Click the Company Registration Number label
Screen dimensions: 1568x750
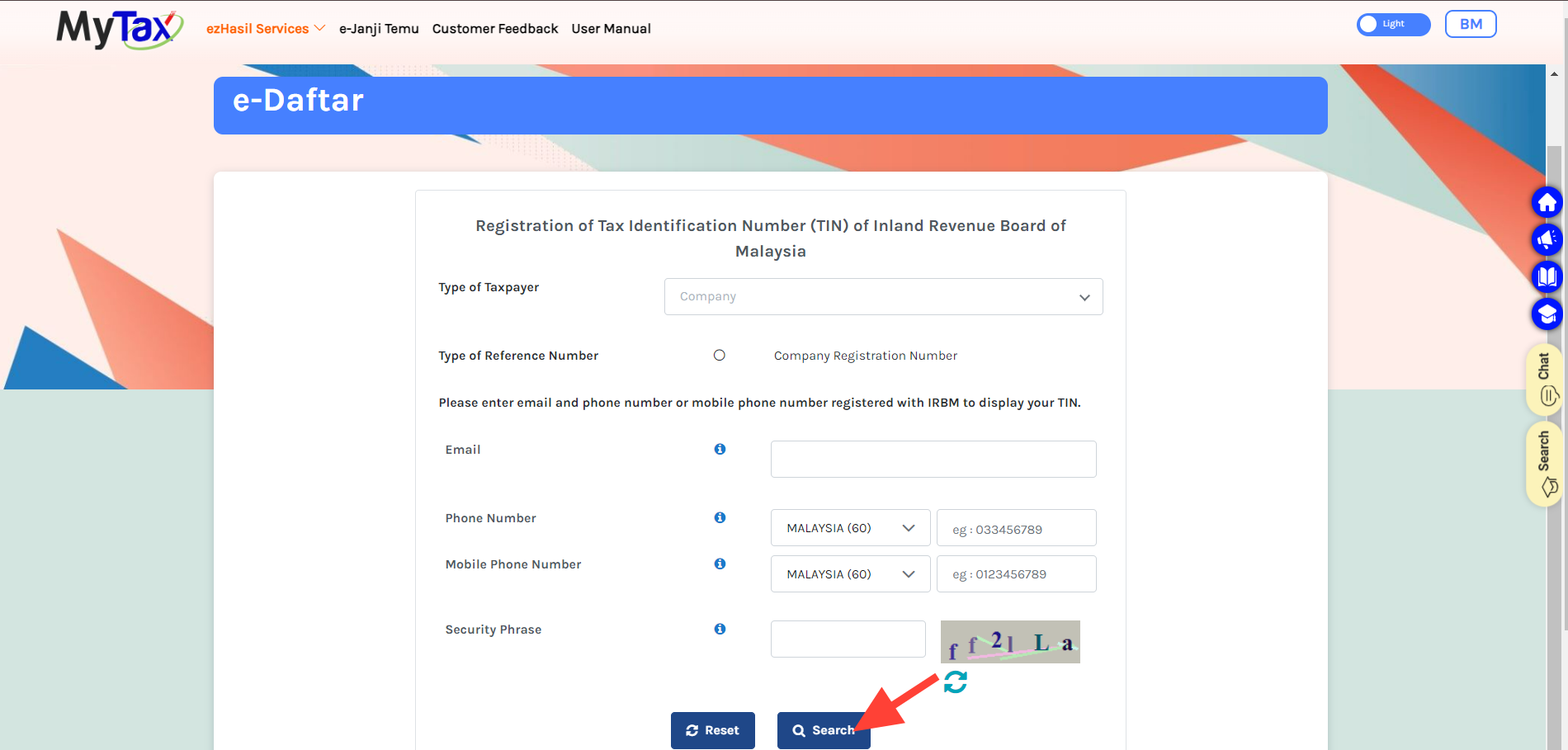tap(866, 356)
